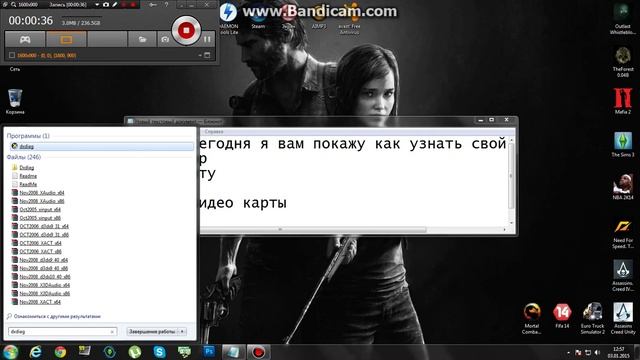Open dxdiag program result
Viewport: 640px width, 360px height.
[x=102, y=146]
